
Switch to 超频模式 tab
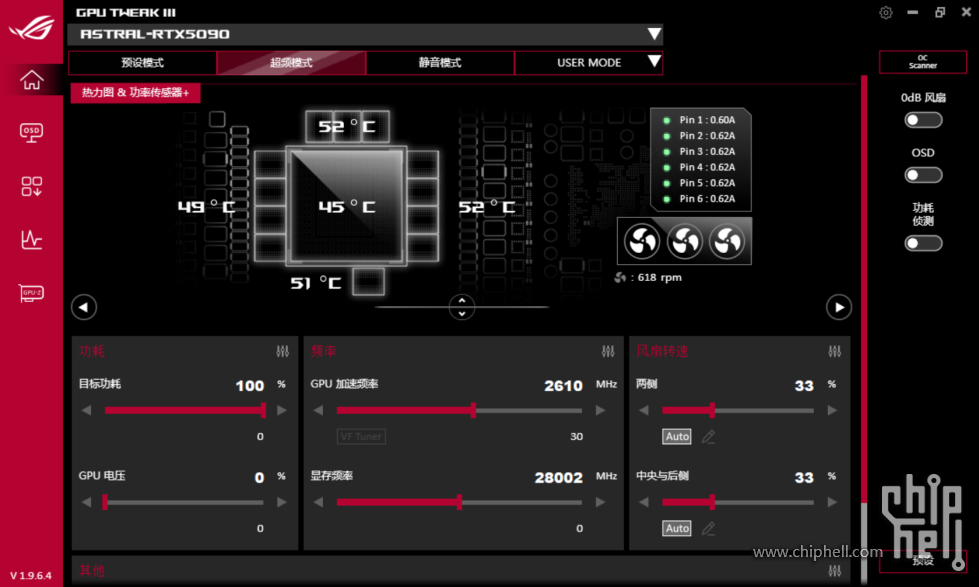[x=291, y=62]
